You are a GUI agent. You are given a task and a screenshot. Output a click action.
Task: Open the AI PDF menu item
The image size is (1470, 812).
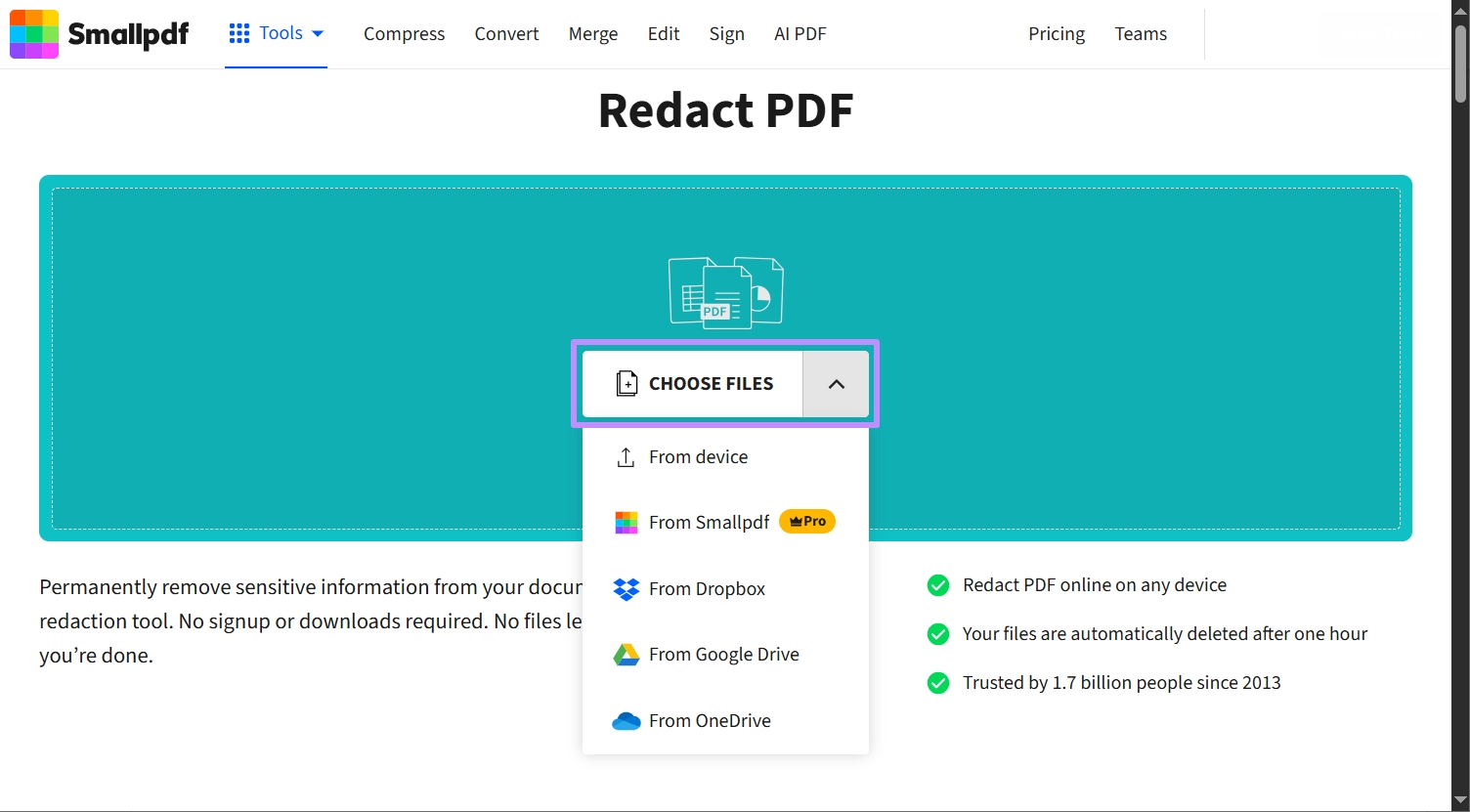800,33
